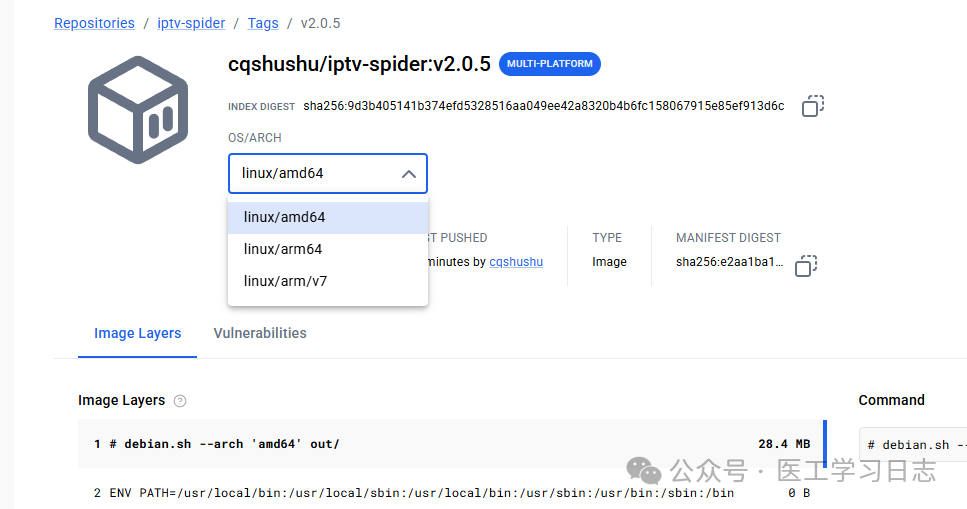
Task: Click the blue layer size bar indicator
Action: (x=825, y=444)
